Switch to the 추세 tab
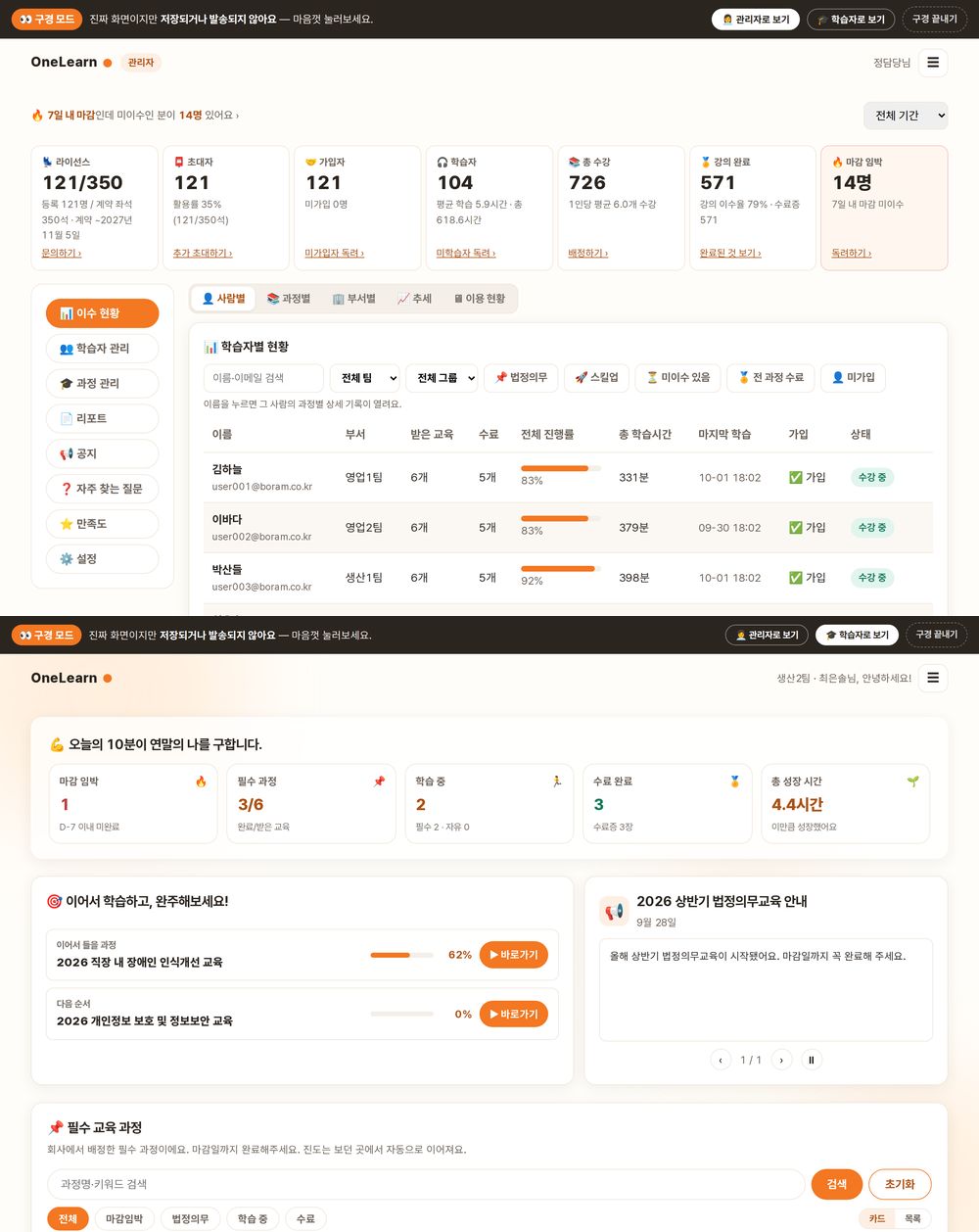This screenshot has width=979, height=1232. click(x=414, y=299)
